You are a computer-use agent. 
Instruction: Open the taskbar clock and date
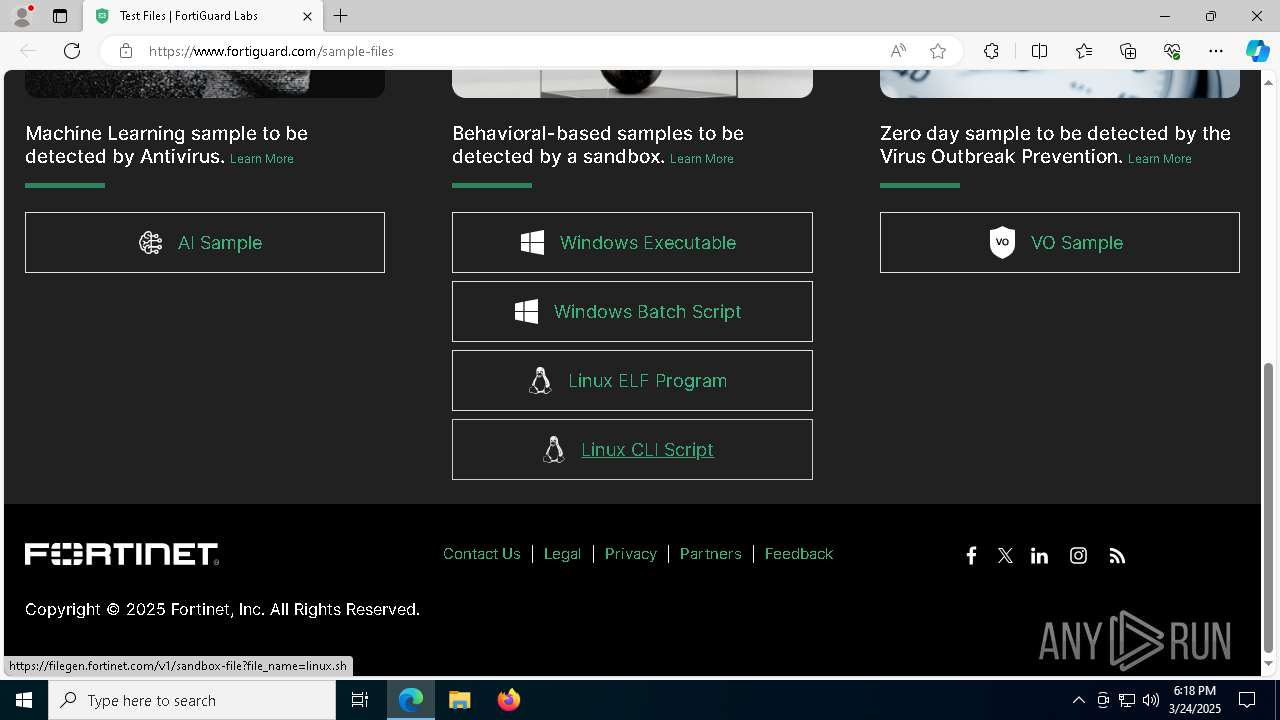pyautogui.click(x=1196, y=700)
